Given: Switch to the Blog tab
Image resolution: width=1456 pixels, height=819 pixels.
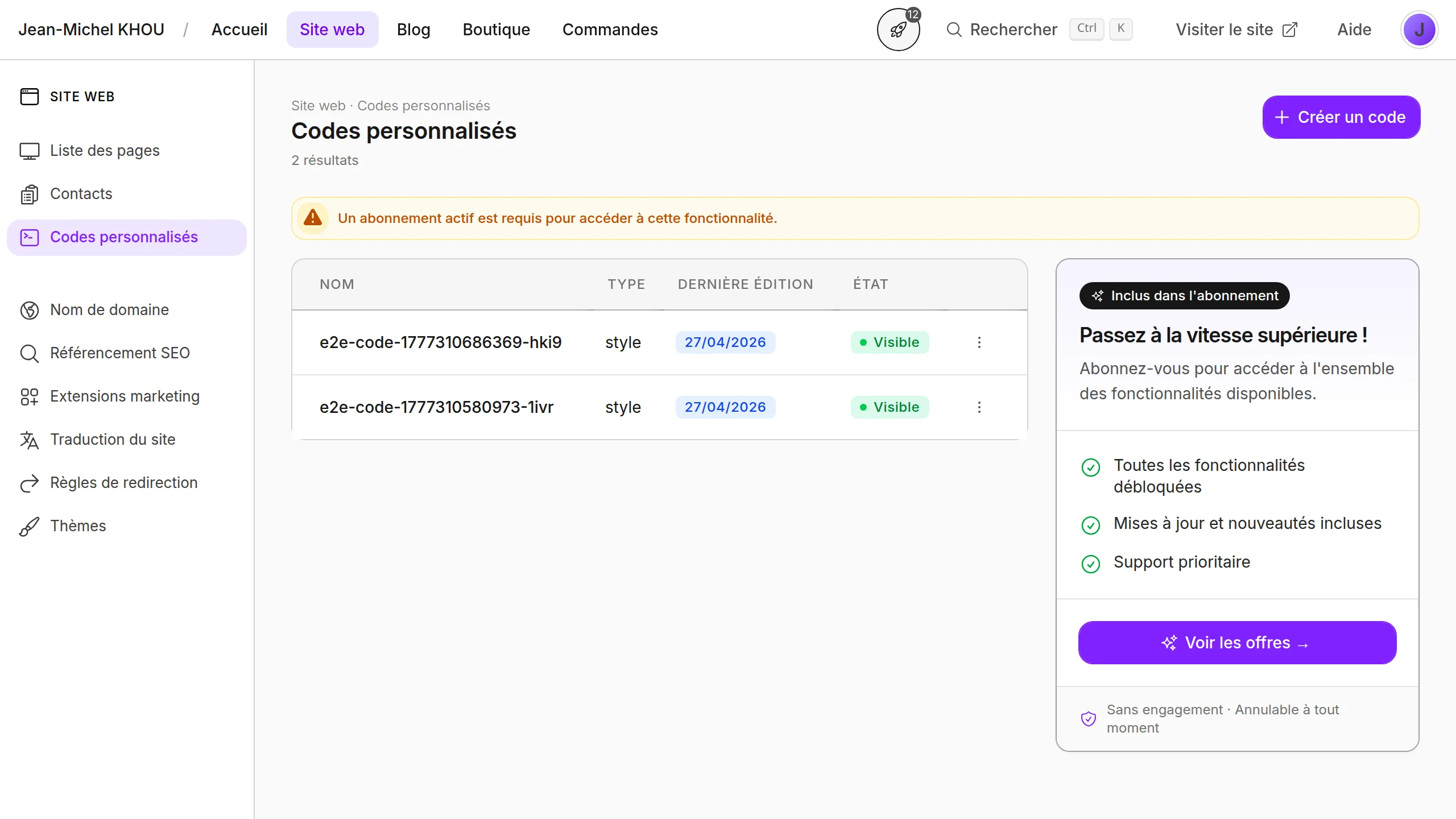Looking at the screenshot, I should (413, 30).
